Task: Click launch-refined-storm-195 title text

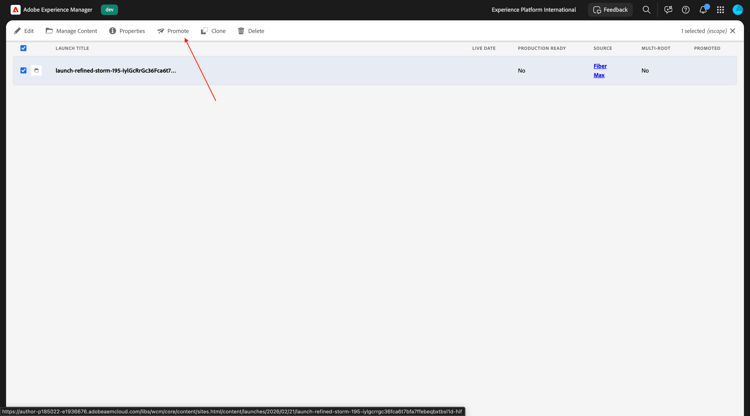Action: click(116, 70)
